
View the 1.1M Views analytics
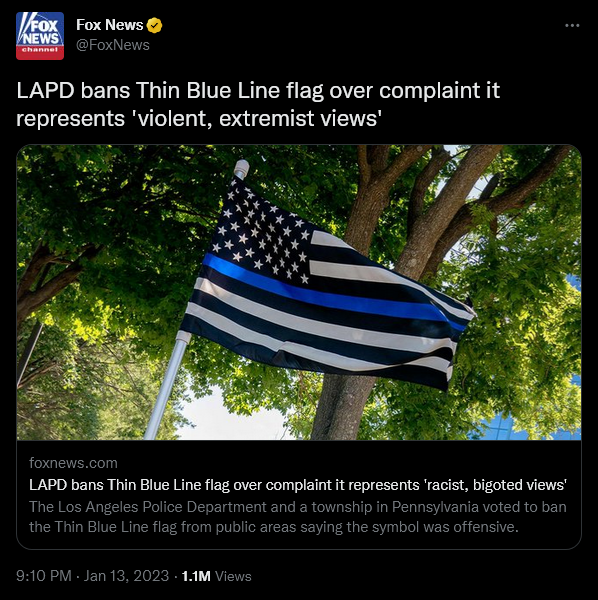click(217, 576)
